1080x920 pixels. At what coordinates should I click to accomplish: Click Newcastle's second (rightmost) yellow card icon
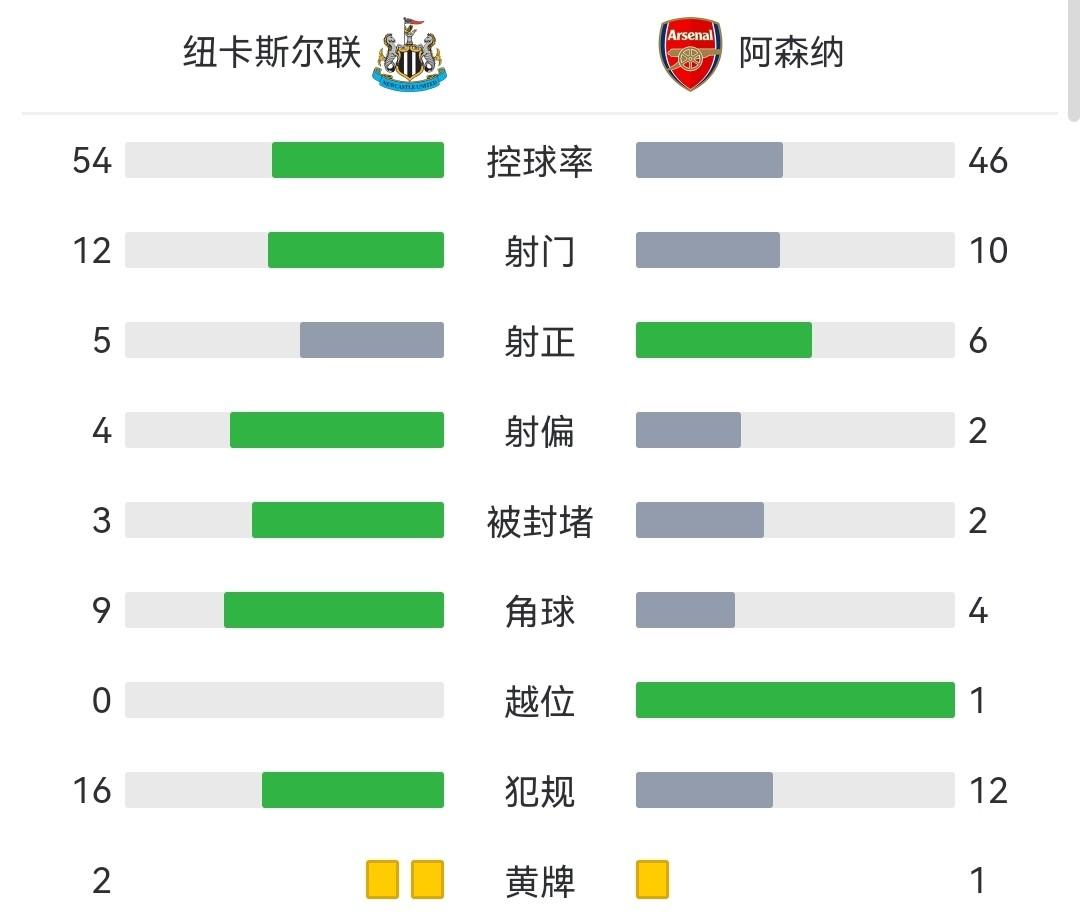(x=428, y=880)
